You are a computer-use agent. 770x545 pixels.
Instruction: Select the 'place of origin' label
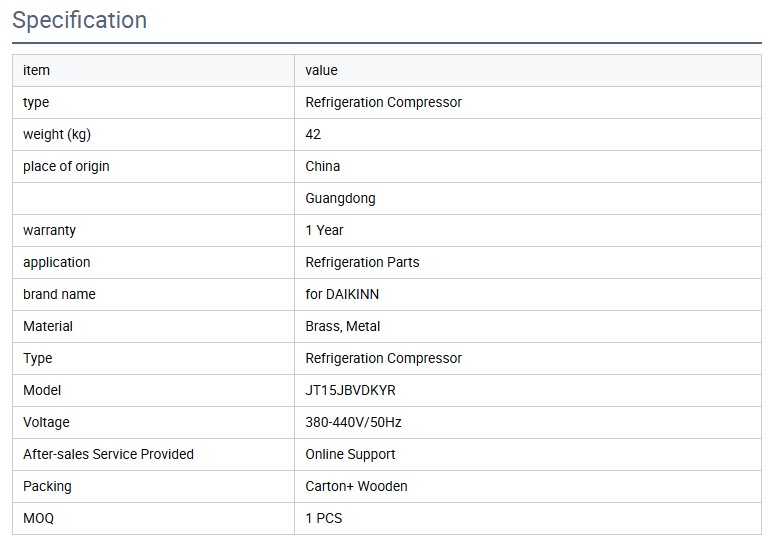click(66, 166)
